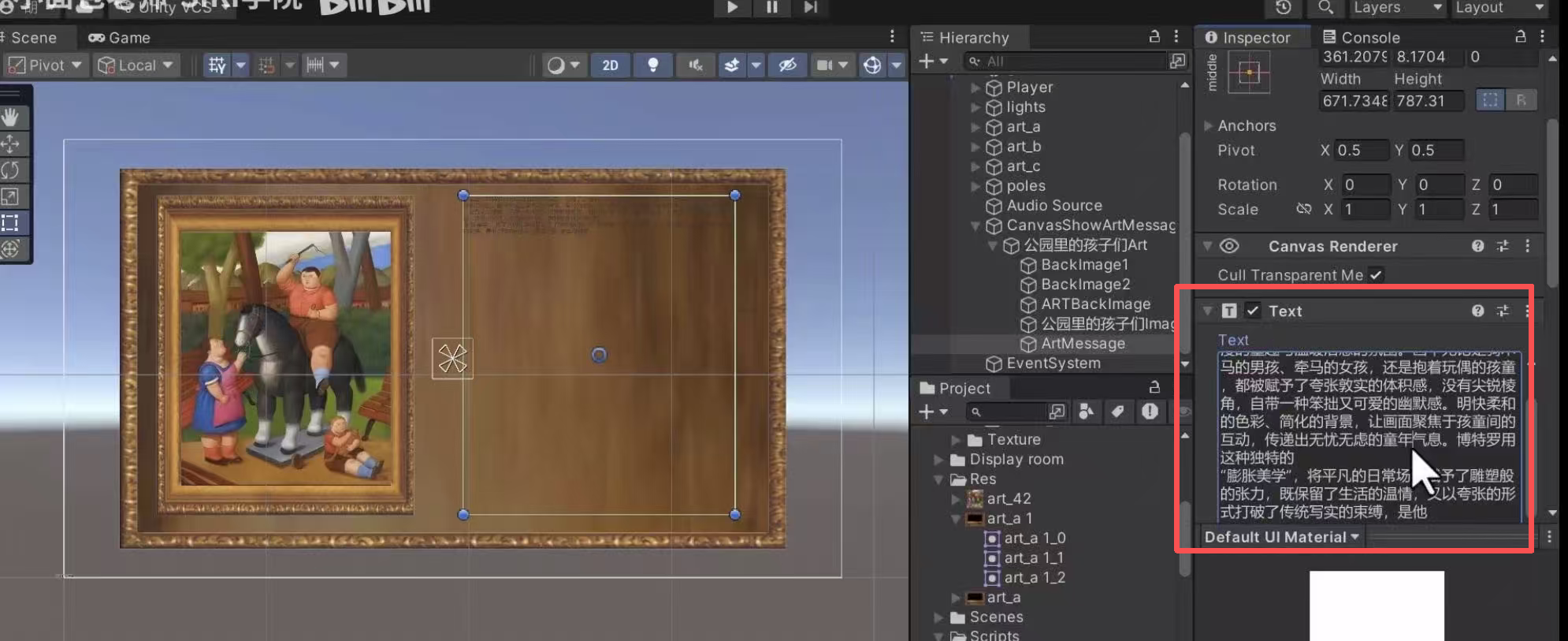Toggle scene audio mute

[695, 65]
